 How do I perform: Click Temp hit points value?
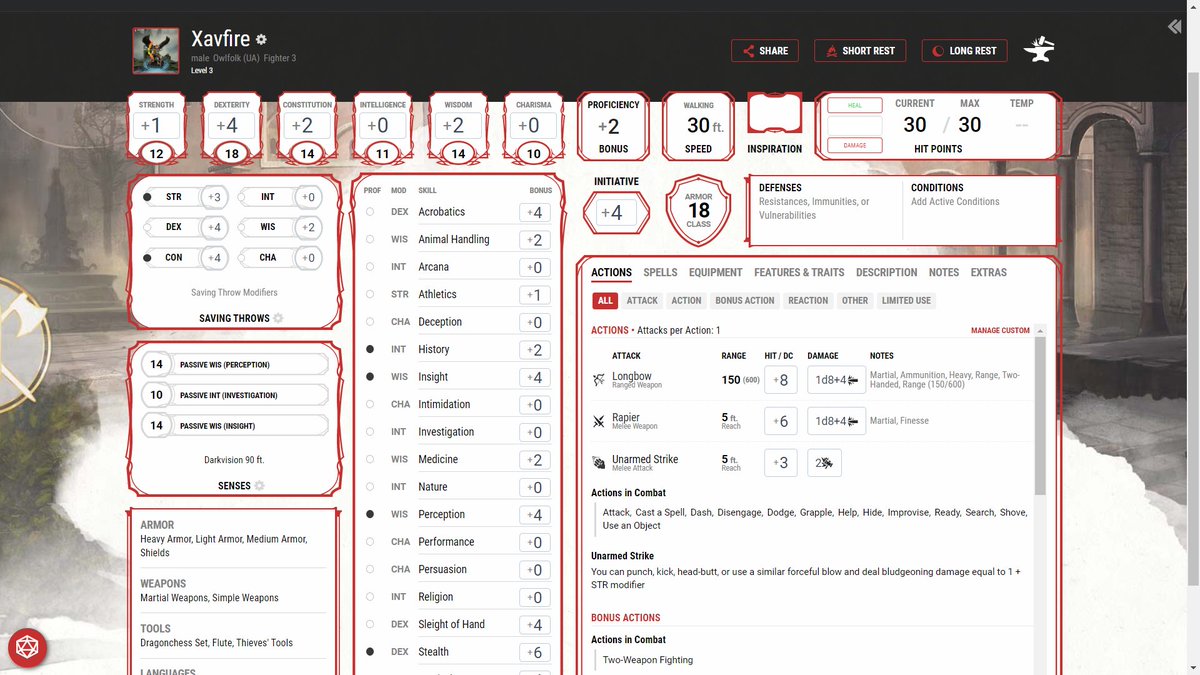click(x=1021, y=125)
